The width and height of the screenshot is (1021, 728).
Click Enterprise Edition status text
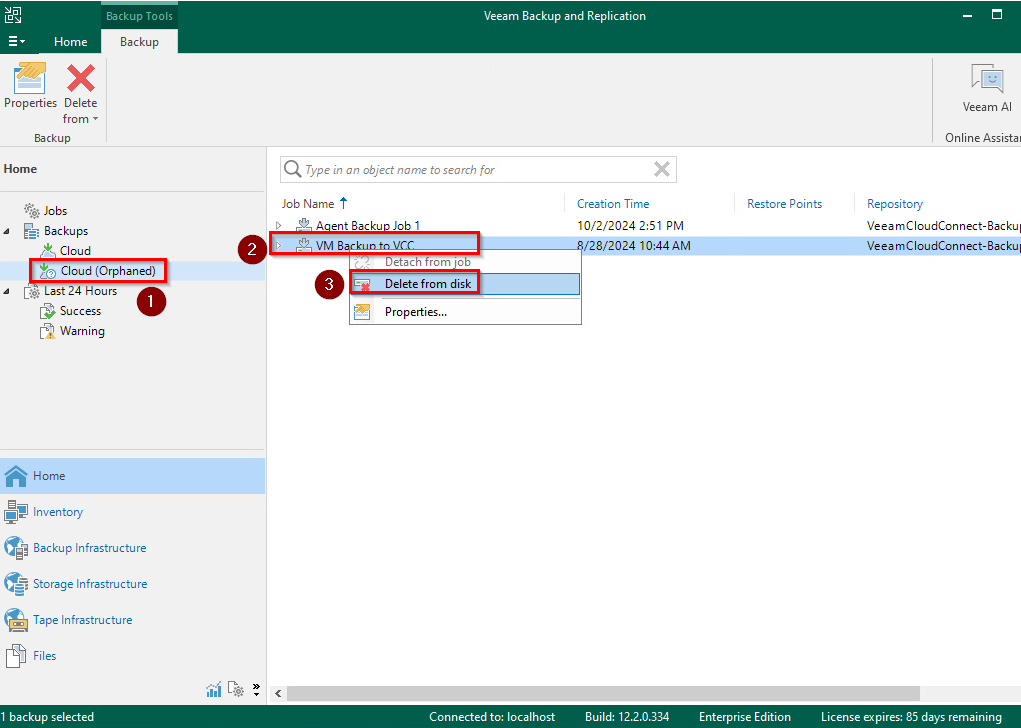[x=744, y=717]
